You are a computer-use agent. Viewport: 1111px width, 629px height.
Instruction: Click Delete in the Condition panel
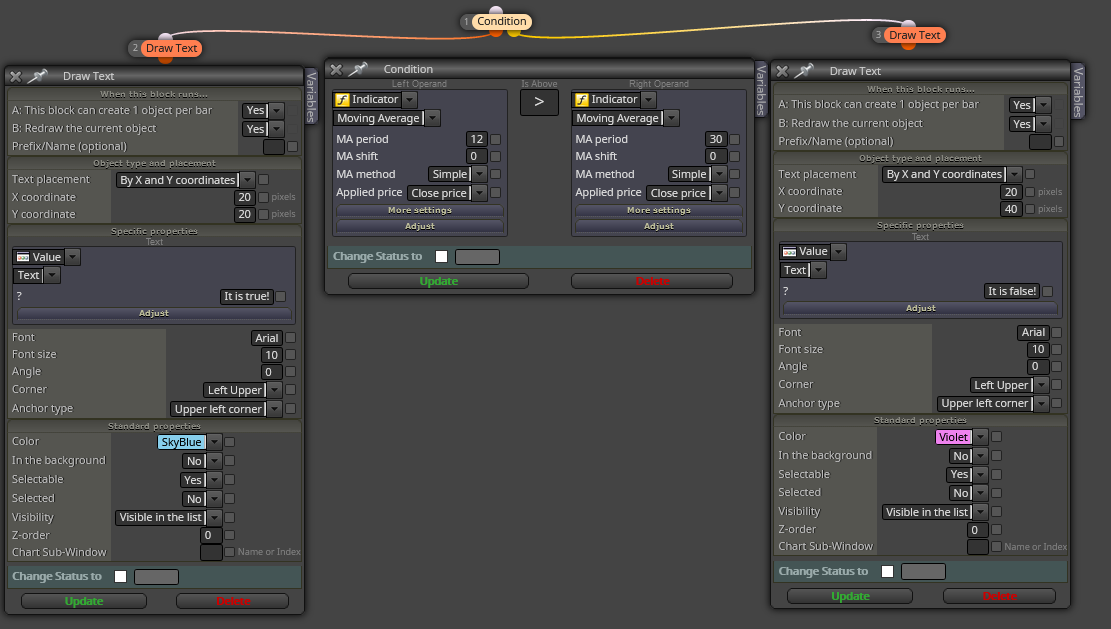coord(652,281)
